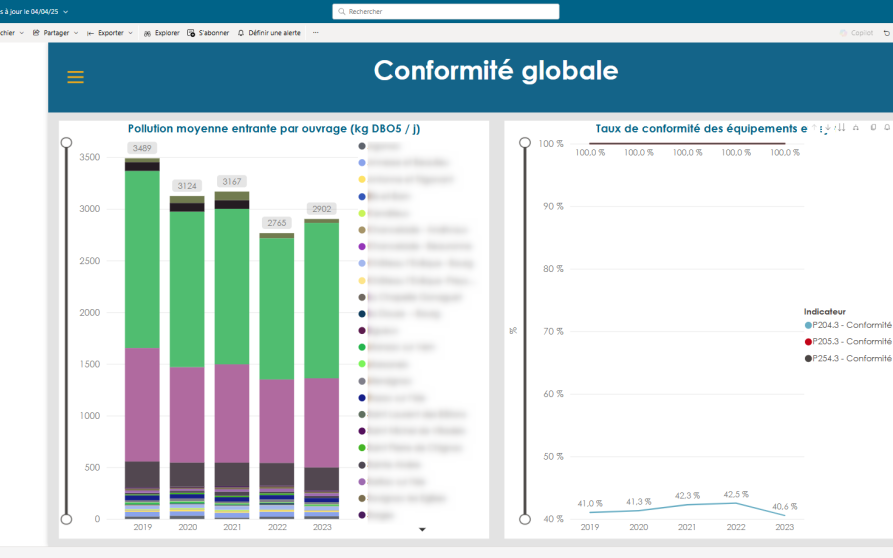
Task: Select the bottom handle of pollution chart zoom slider
Action: [x=67, y=519]
